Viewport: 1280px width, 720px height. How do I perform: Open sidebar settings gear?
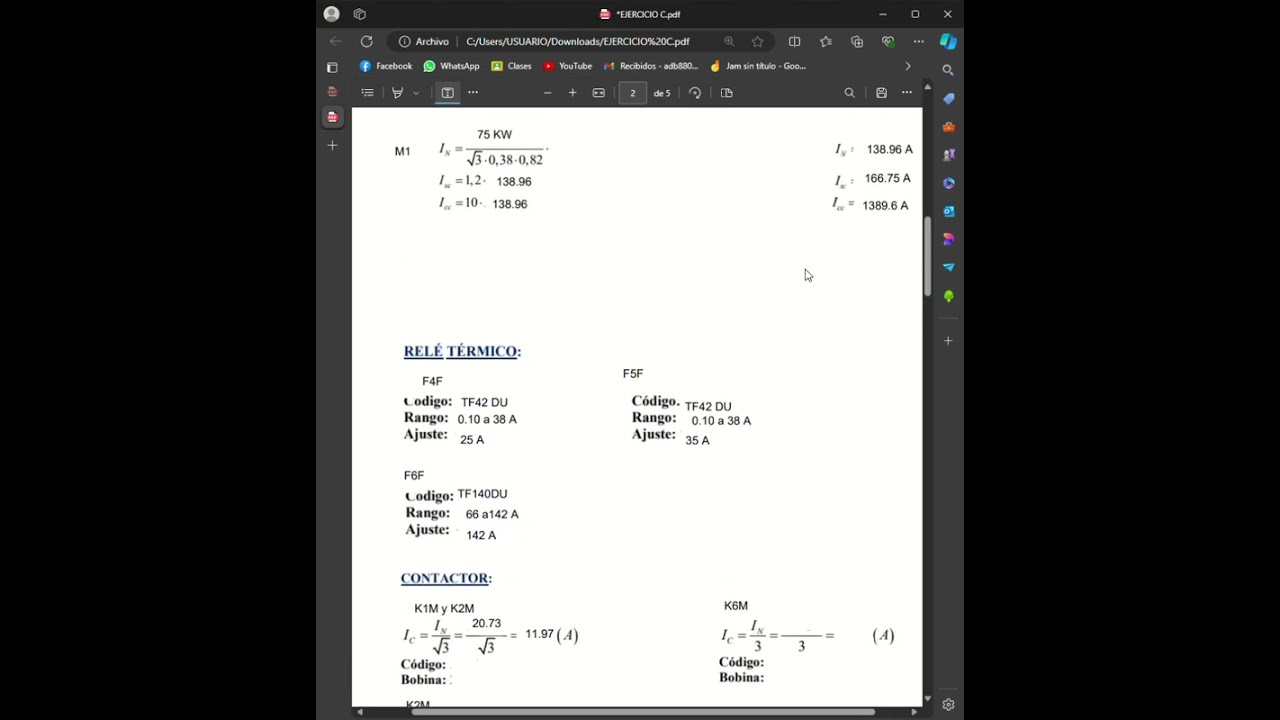948,704
